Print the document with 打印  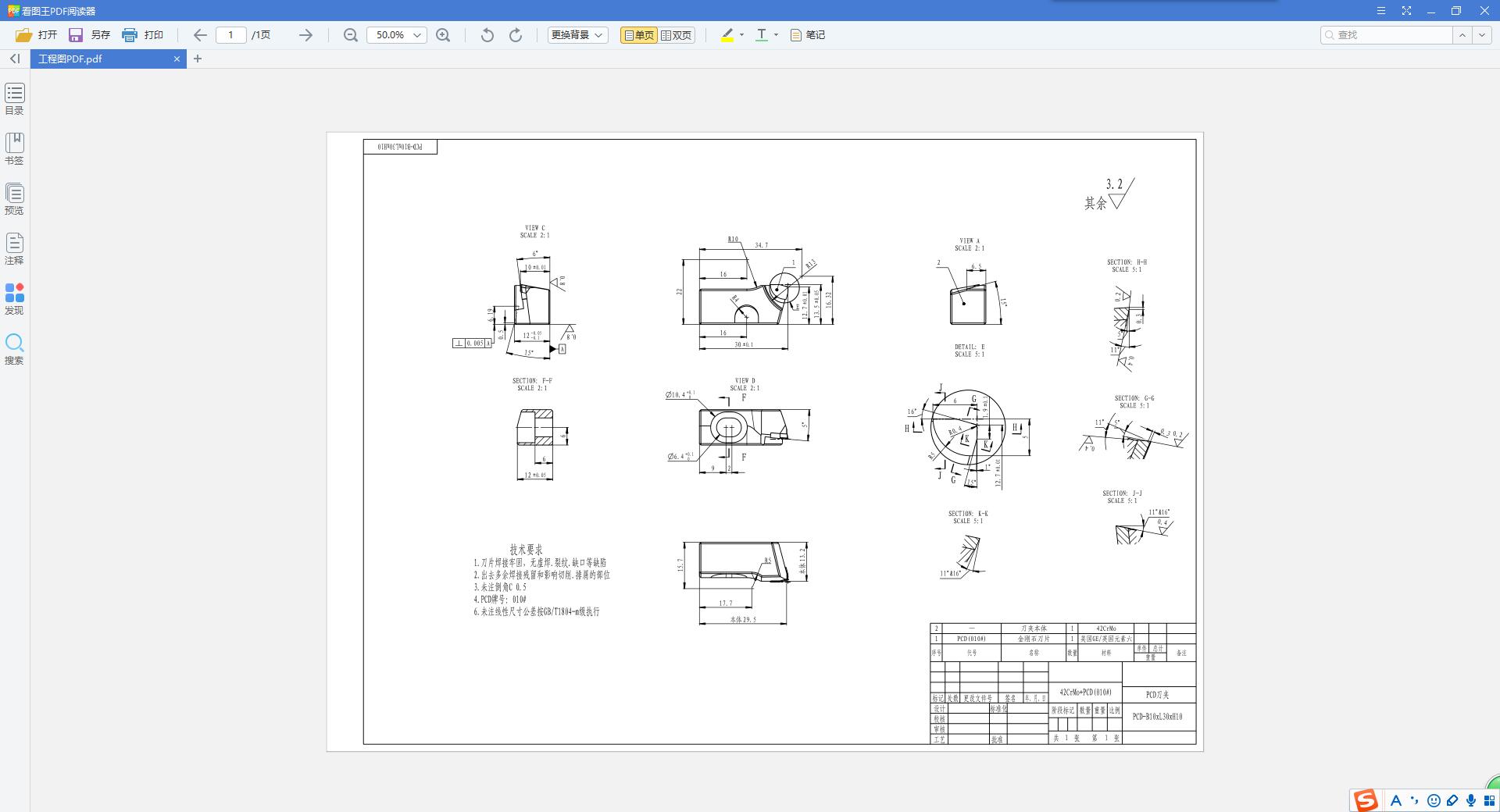142,35
